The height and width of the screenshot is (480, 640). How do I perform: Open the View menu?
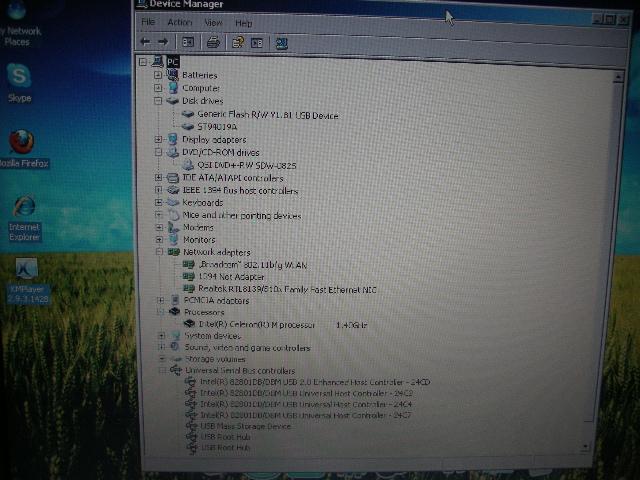tap(213, 22)
